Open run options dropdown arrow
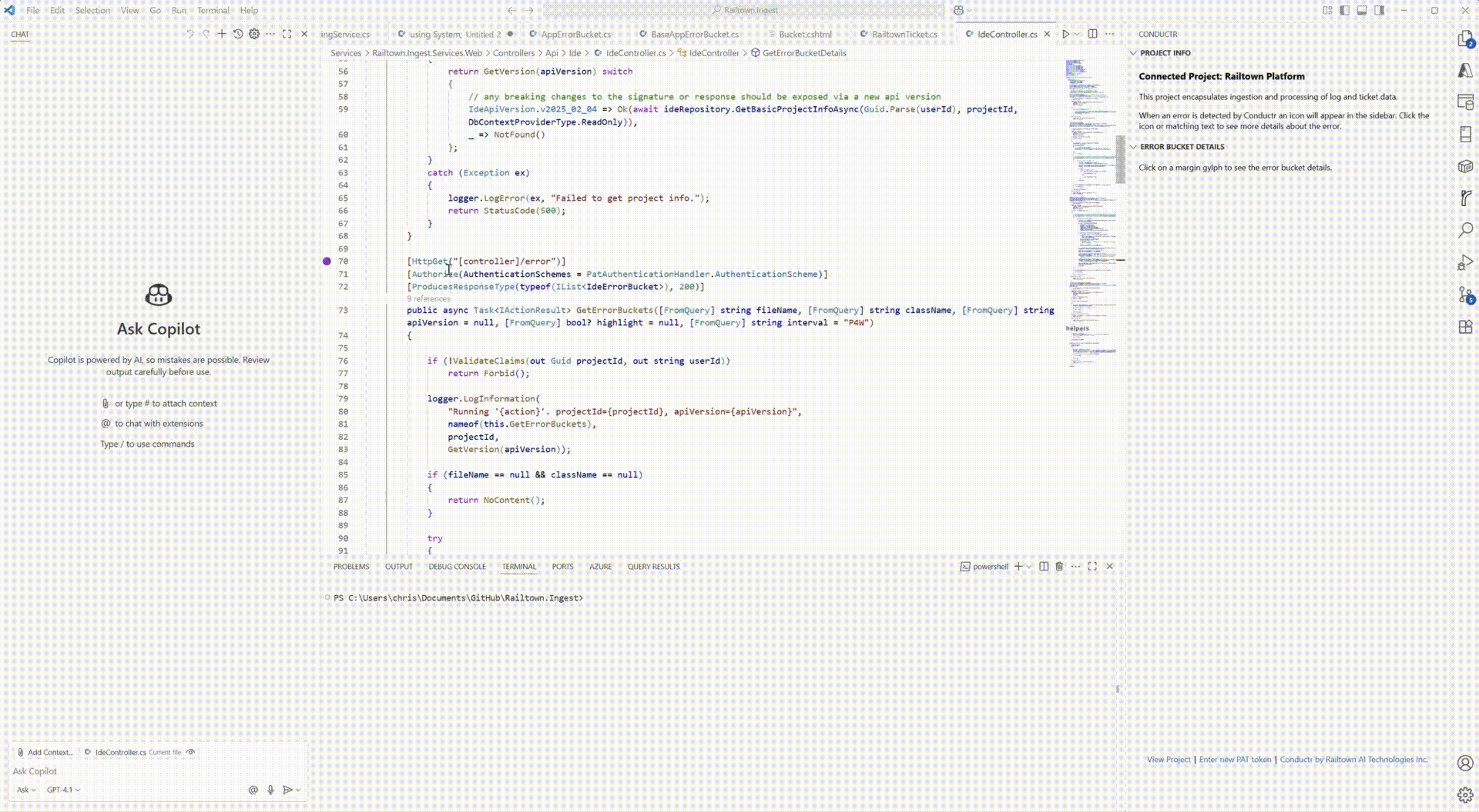Viewport: 1479px width, 812px height. tap(1077, 34)
